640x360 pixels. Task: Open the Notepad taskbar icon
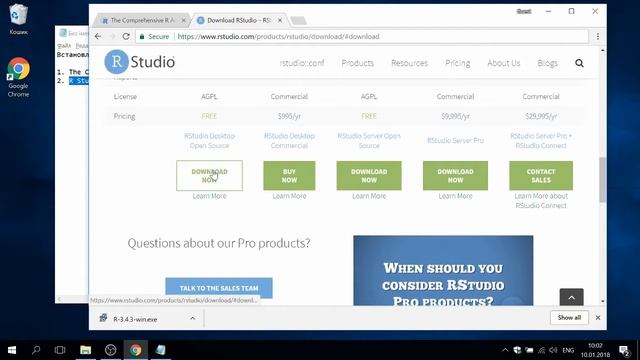coord(160,350)
